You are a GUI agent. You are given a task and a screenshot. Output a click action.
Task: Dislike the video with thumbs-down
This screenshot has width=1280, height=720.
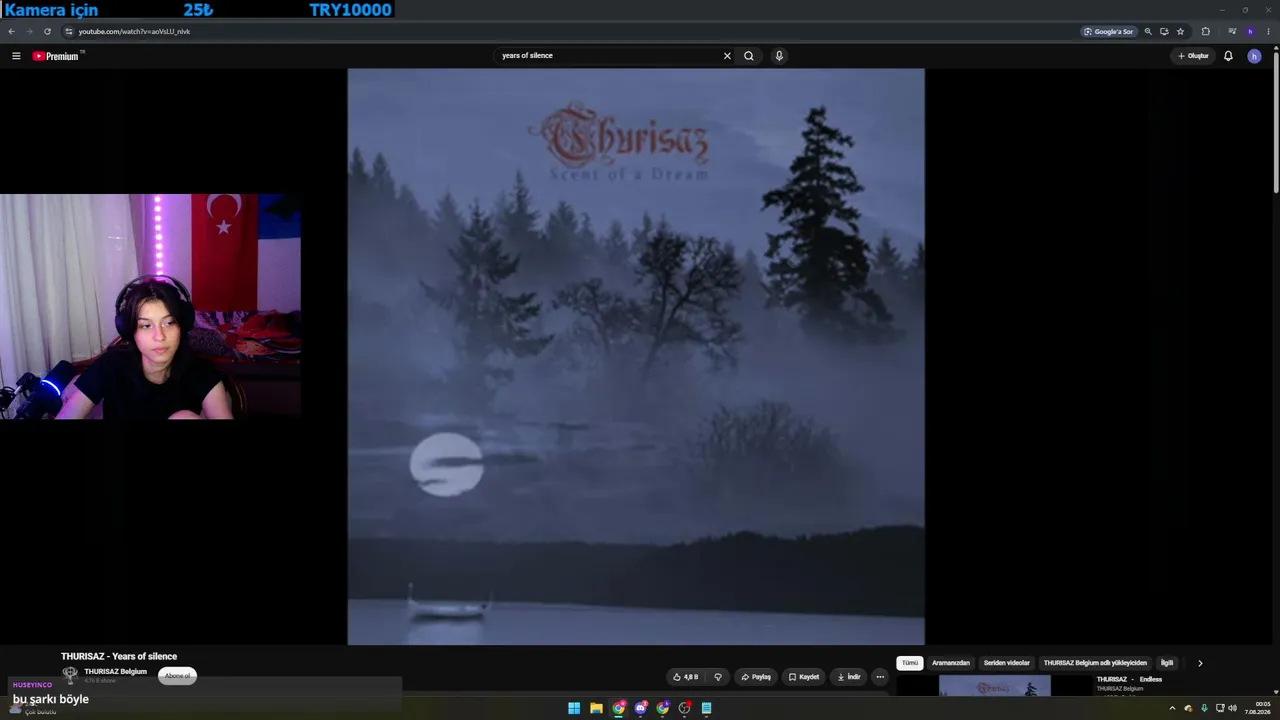tap(718, 677)
